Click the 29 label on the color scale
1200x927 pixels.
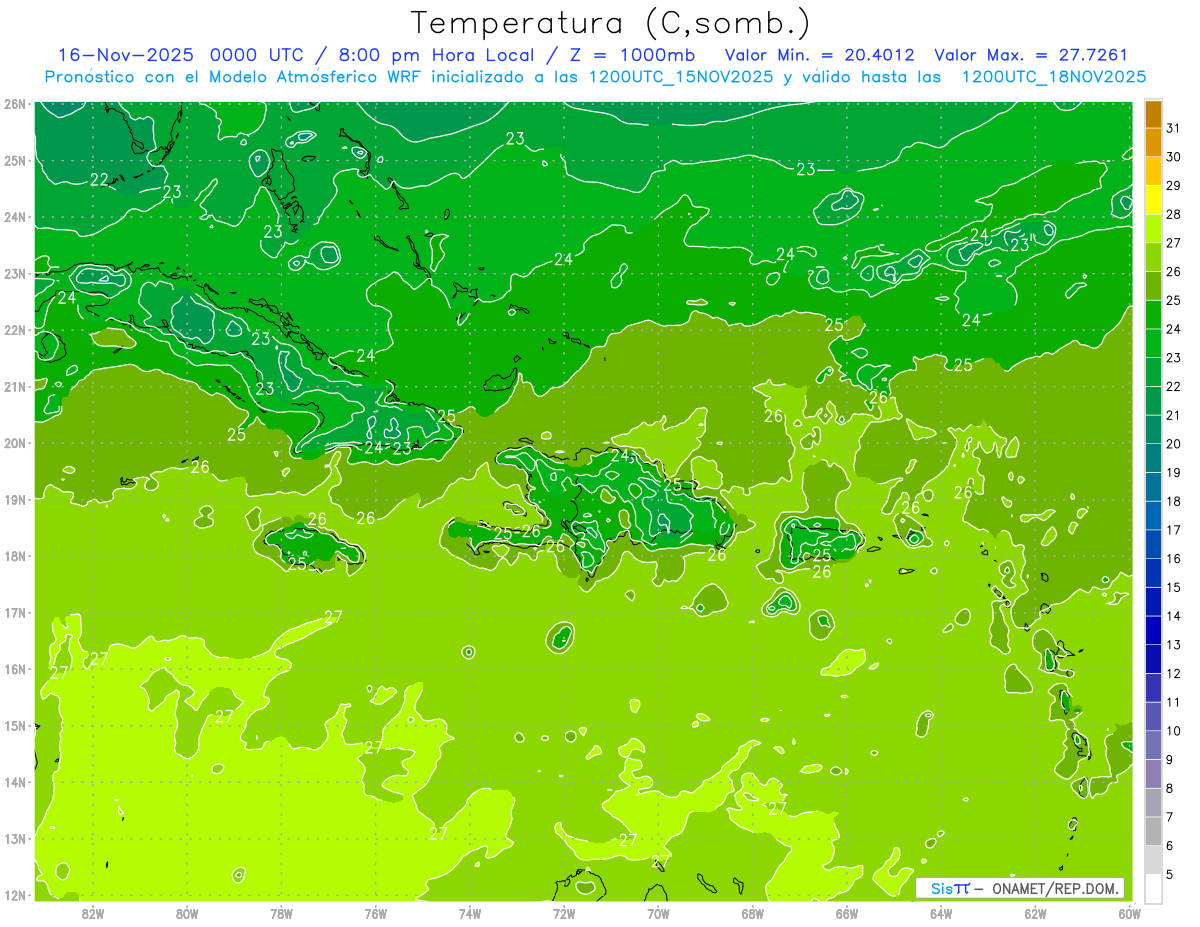click(x=1173, y=185)
